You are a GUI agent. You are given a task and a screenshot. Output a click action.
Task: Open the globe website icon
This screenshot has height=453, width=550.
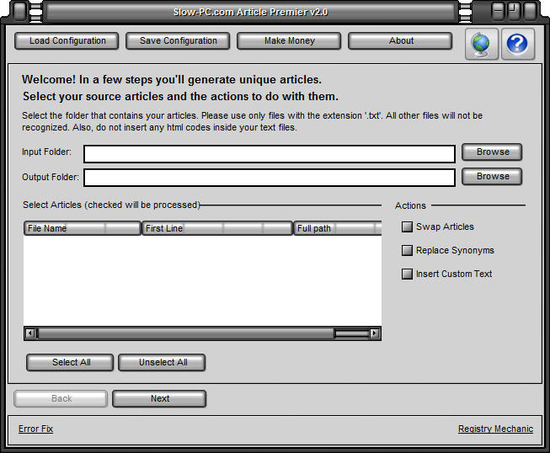(x=481, y=44)
